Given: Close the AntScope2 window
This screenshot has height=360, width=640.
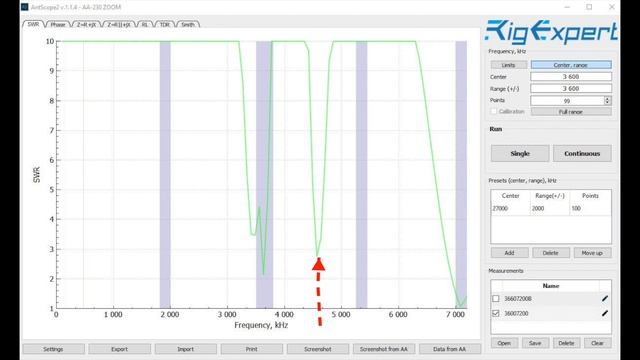Looking at the screenshot, I should click(611, 7).
